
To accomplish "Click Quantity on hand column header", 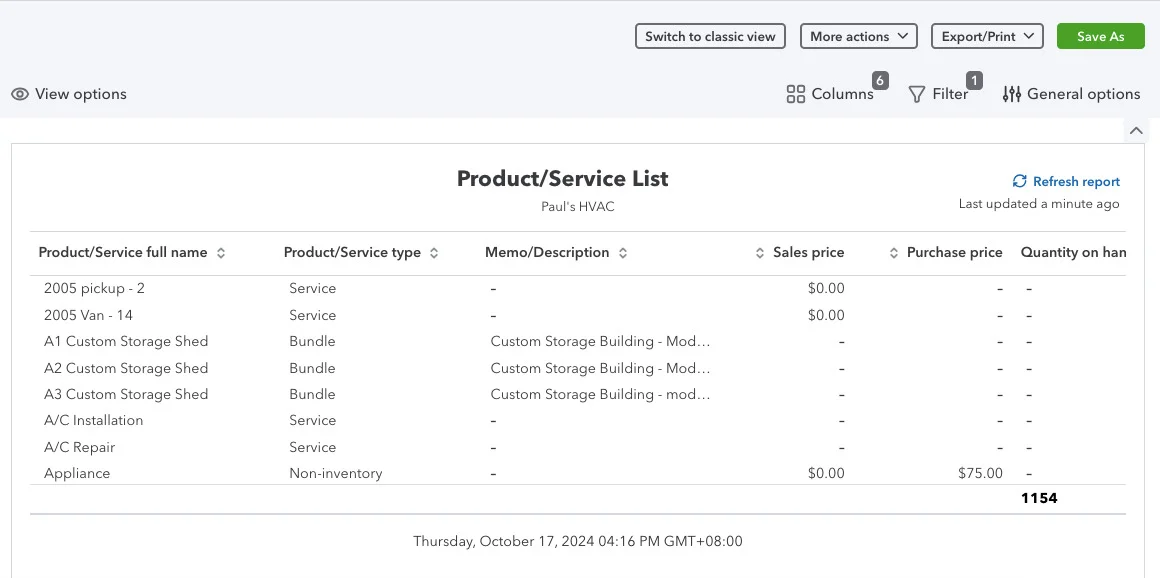I will point(1073,252).
